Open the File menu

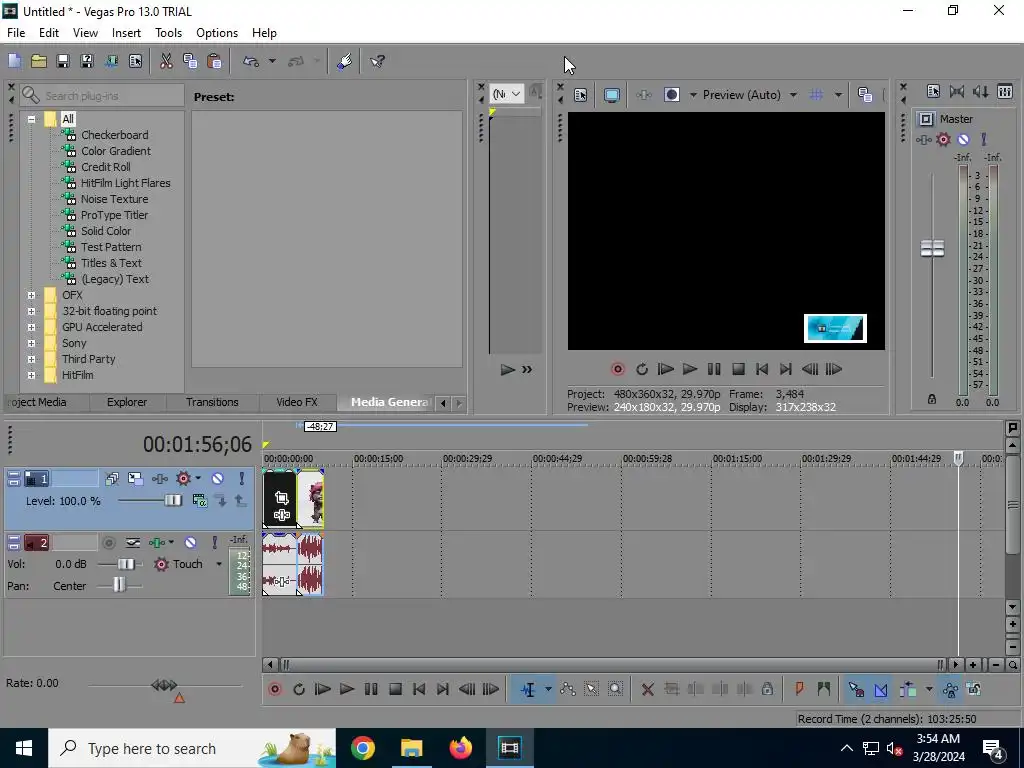tap(16, 33)
